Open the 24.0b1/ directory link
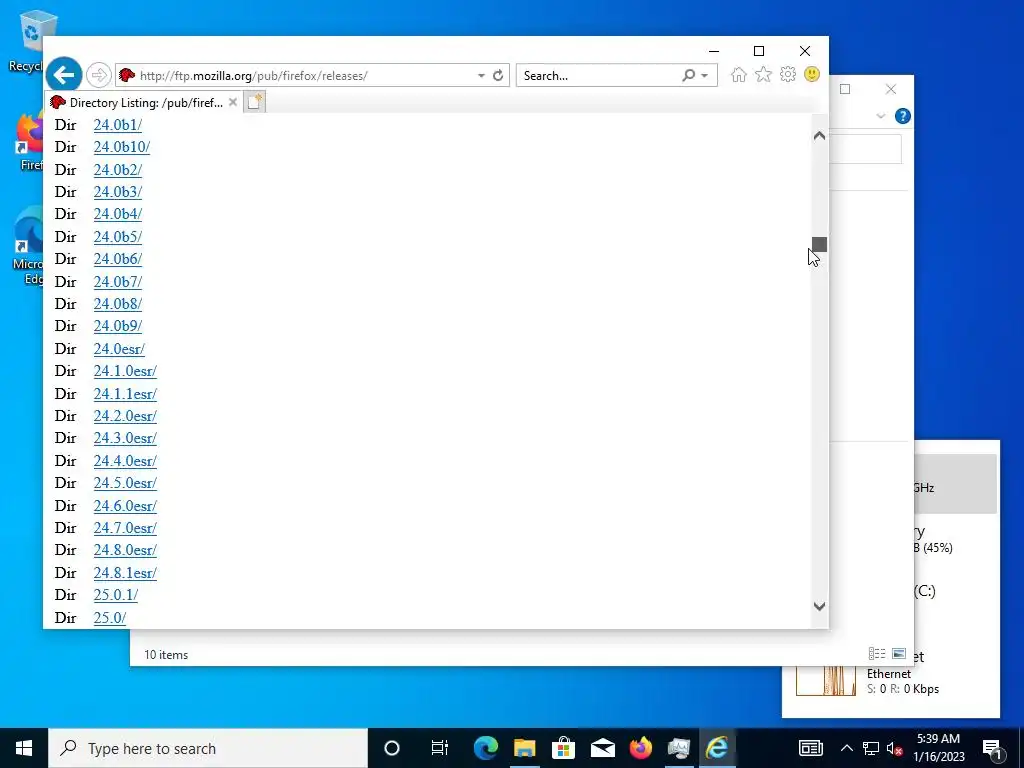Viewport: 1024px width, 768px height. coord(118,125)
